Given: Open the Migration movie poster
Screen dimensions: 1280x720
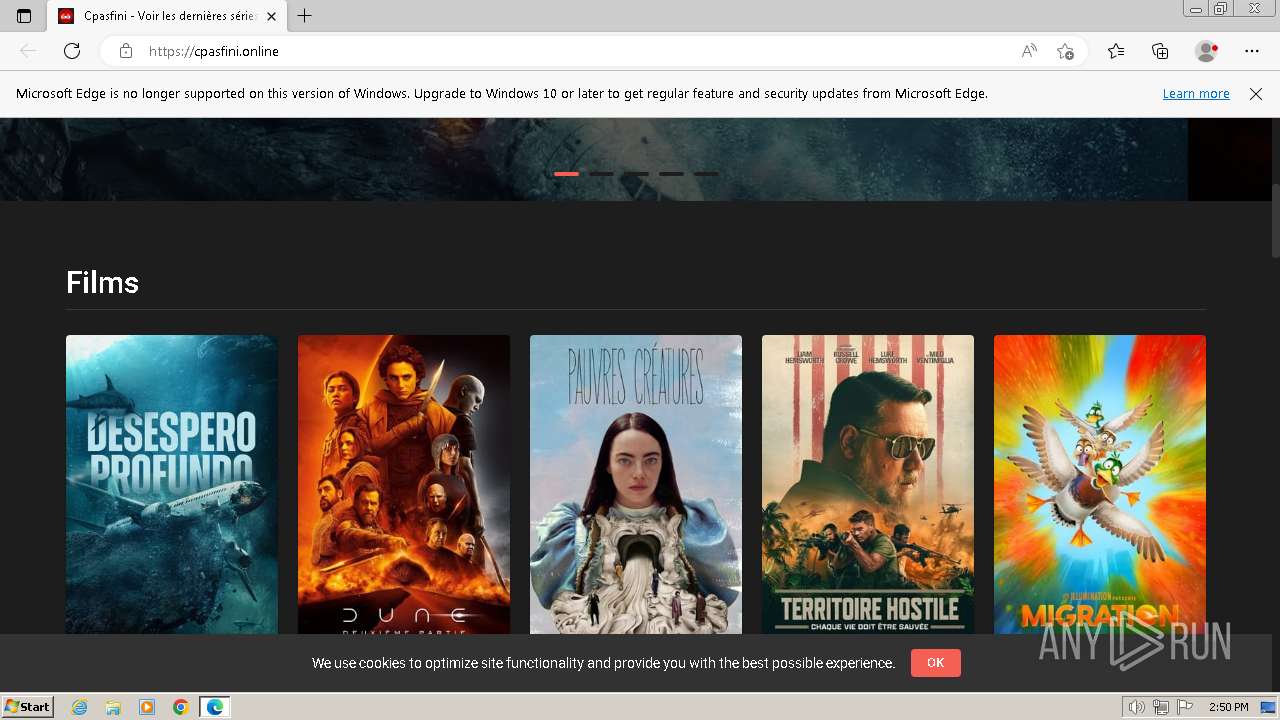Looking at the screenshot, I should coord(1100,484).
